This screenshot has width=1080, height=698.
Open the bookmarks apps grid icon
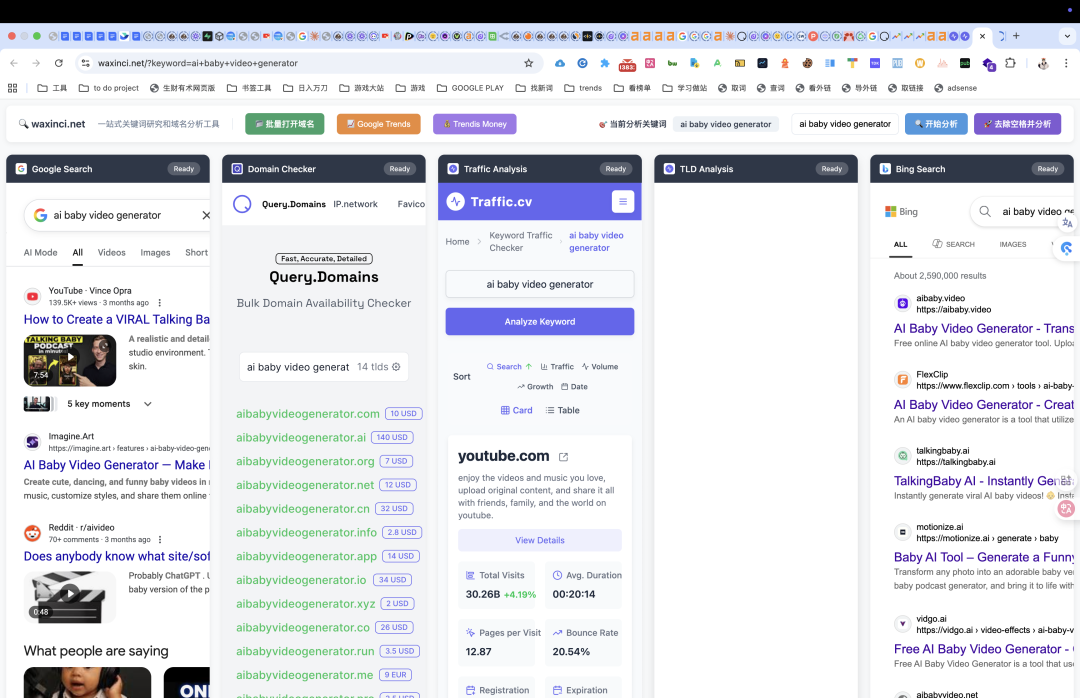12,88
